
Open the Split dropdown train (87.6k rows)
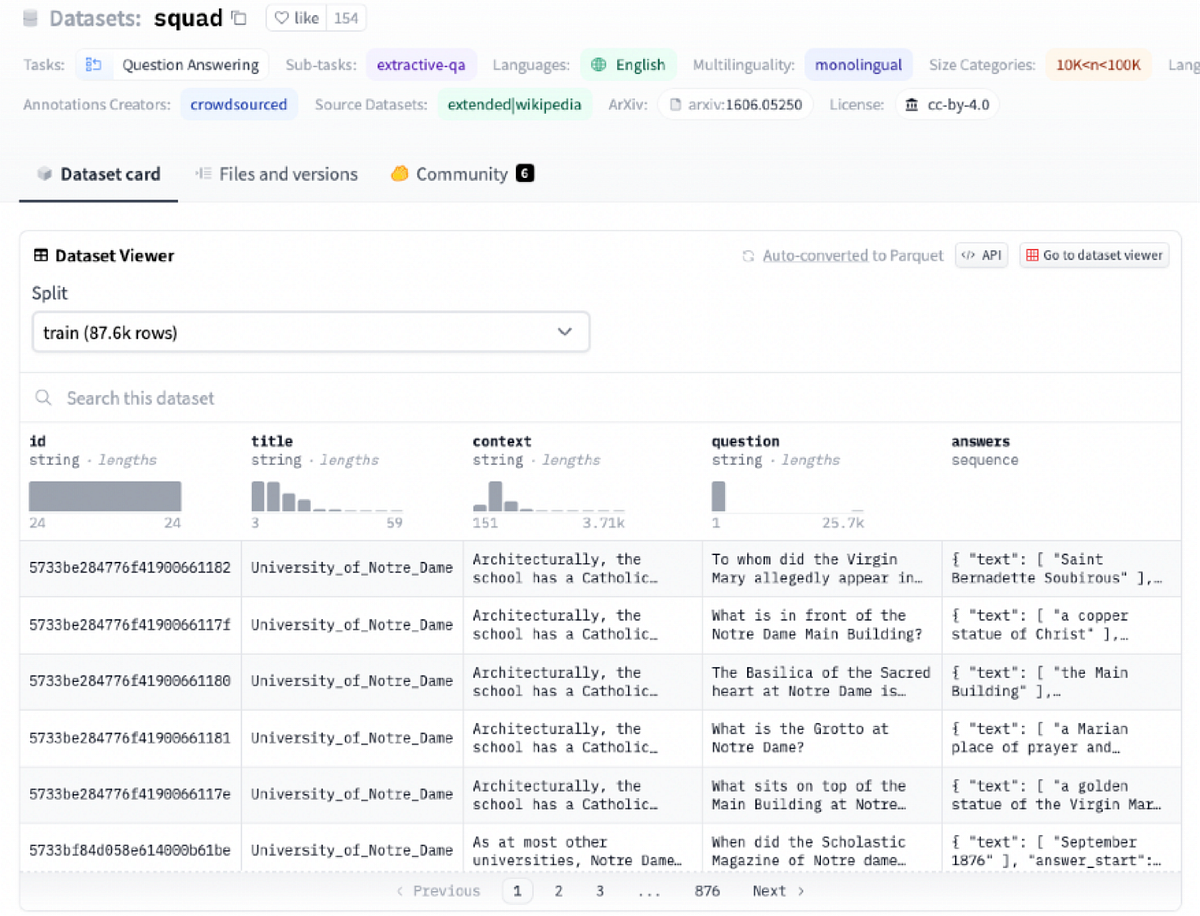[x=311, y=332]
